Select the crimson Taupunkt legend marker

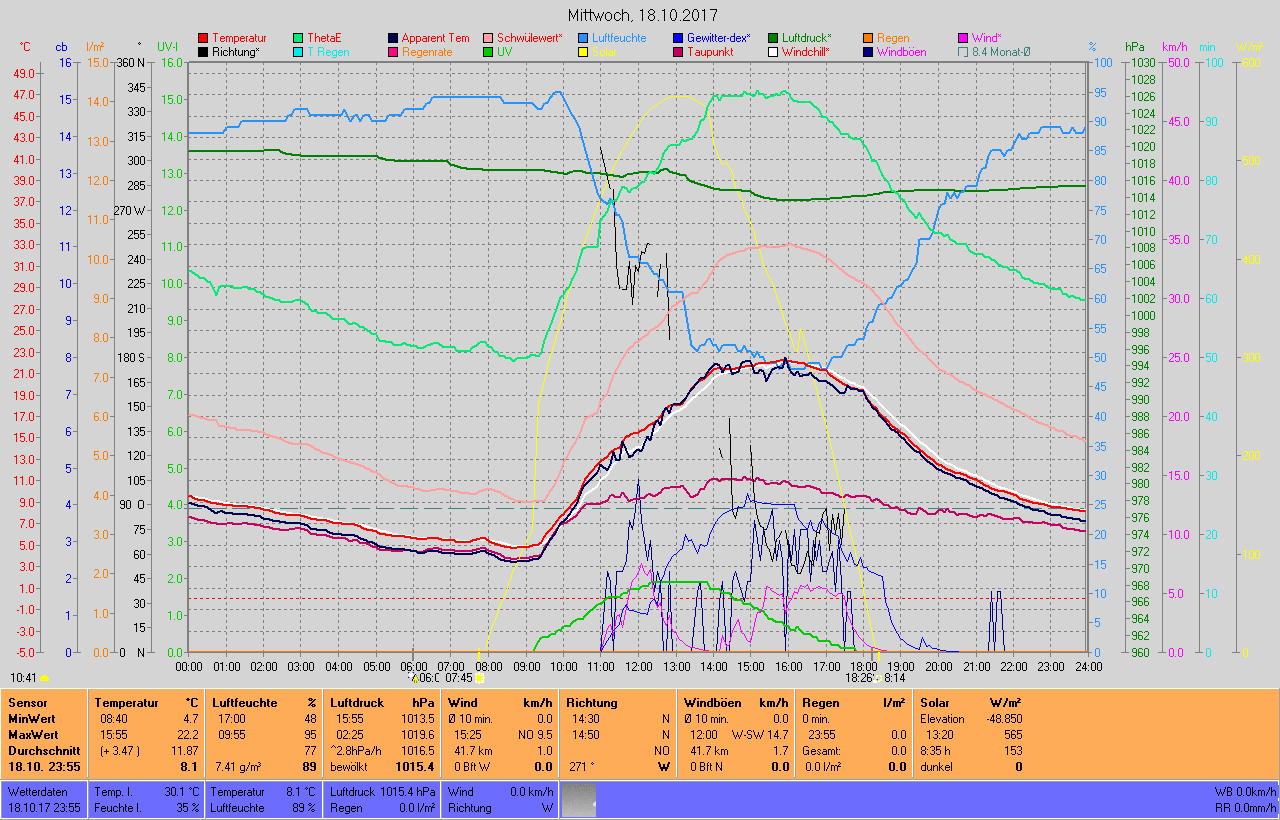coord(678,52)
